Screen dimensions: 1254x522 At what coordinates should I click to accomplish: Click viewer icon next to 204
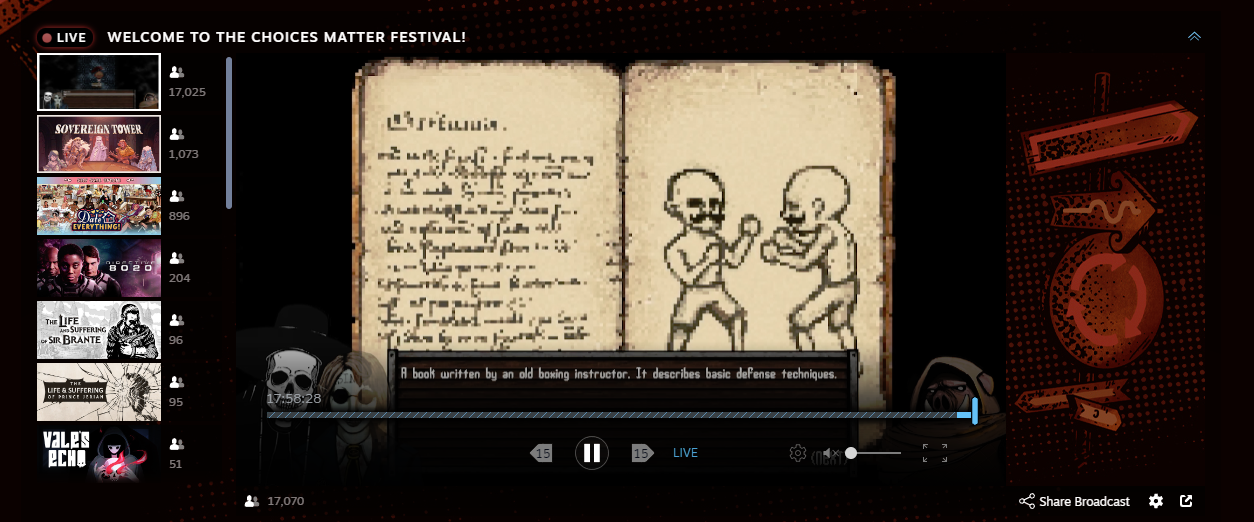(x=177, y=258)
